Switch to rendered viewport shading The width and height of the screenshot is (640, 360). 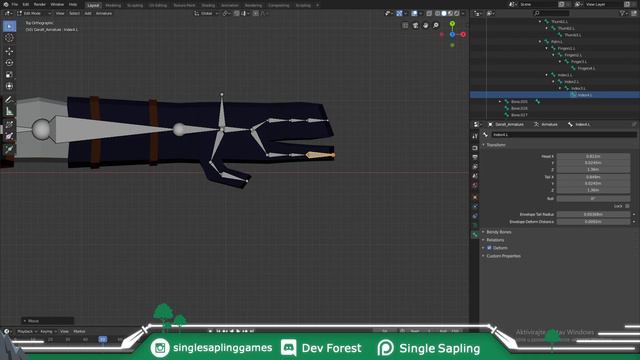coord(457,13)
